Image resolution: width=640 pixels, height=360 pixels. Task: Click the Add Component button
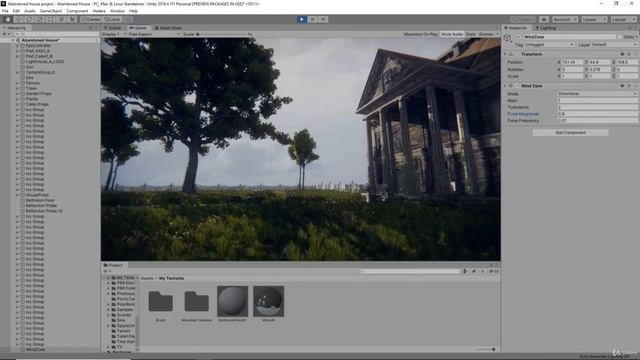click(570, 133)
